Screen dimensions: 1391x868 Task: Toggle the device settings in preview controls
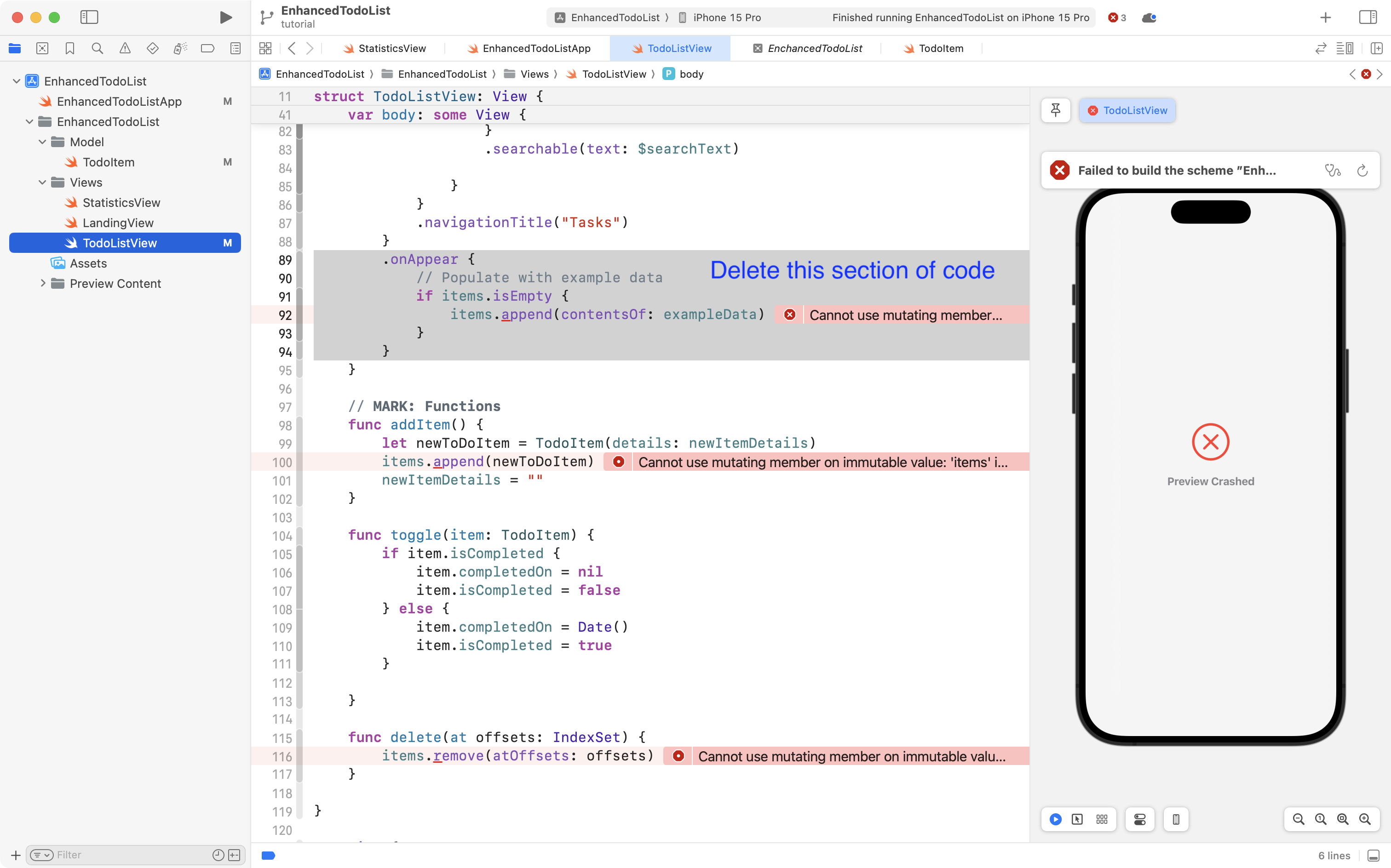point(1139,819)
